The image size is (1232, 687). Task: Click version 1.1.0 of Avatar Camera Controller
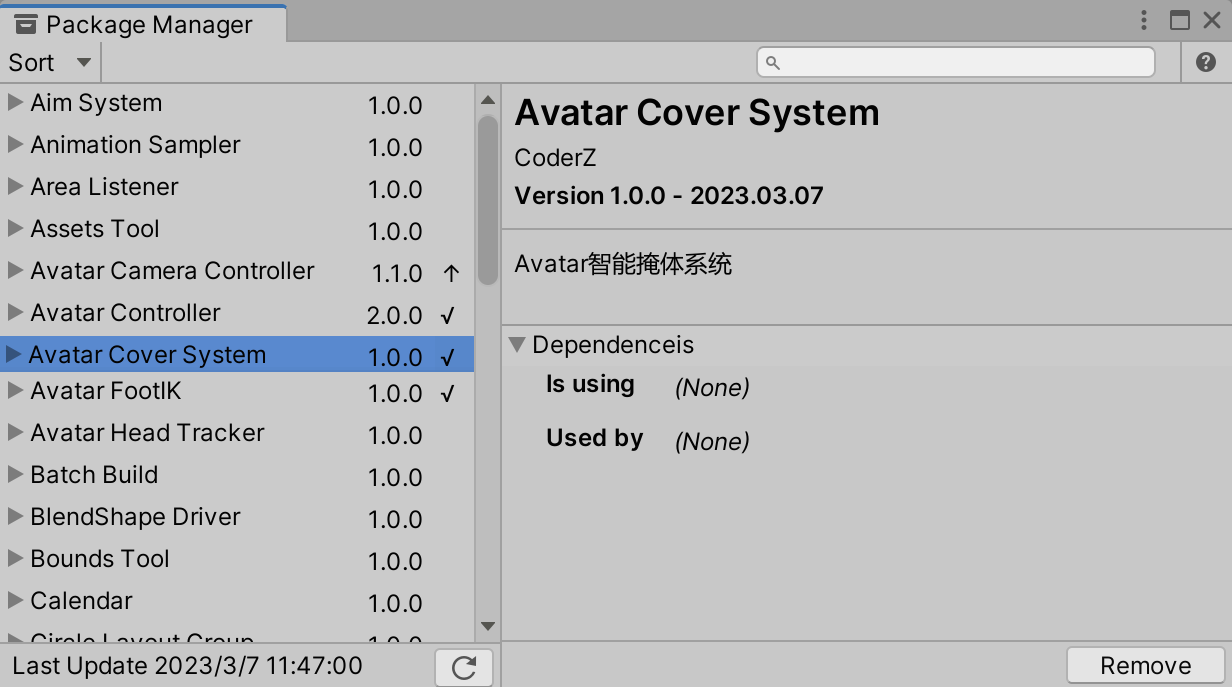point(396,273)
